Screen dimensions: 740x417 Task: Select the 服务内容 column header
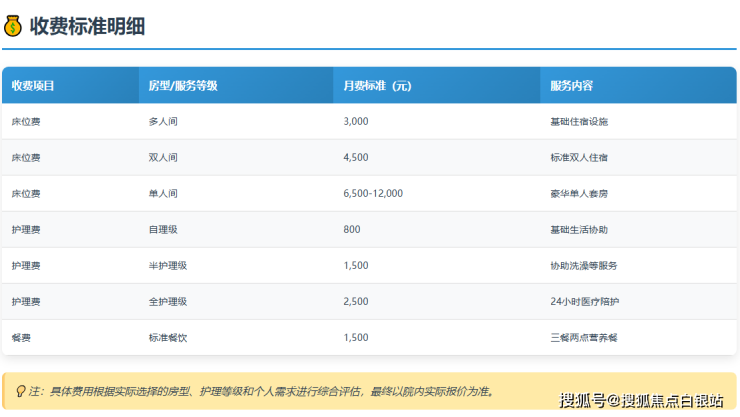point(573,86)
